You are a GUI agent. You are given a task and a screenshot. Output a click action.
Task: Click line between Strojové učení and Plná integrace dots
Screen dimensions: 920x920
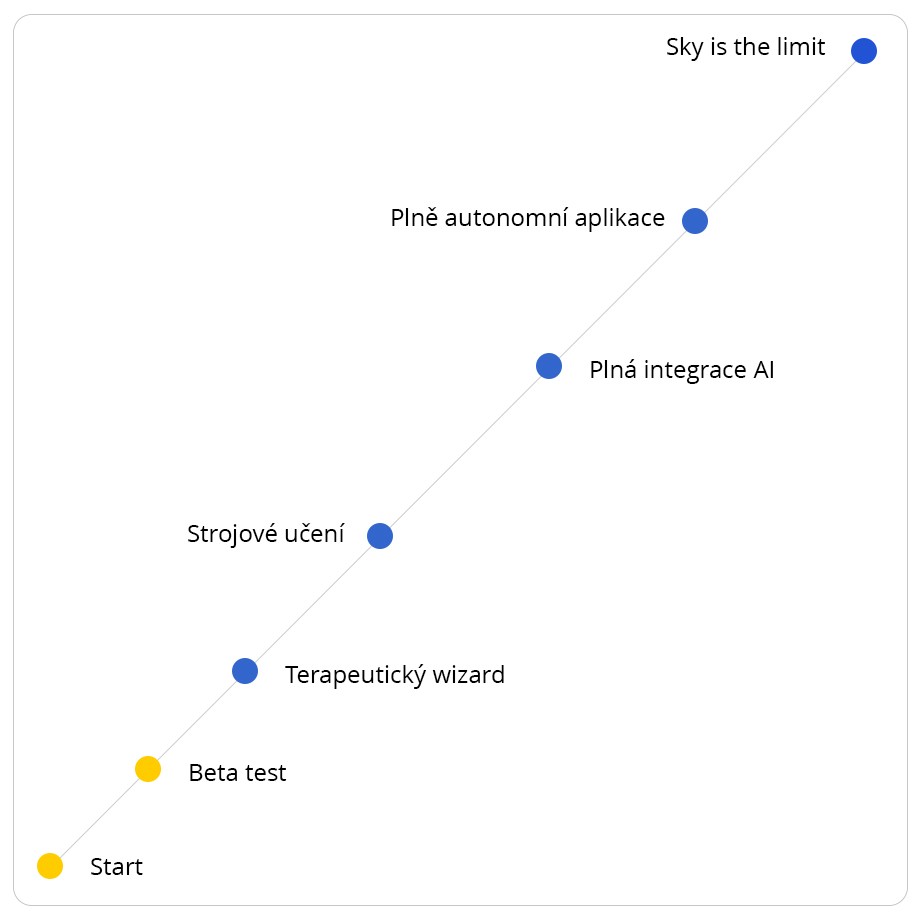(x=464, y=451)
